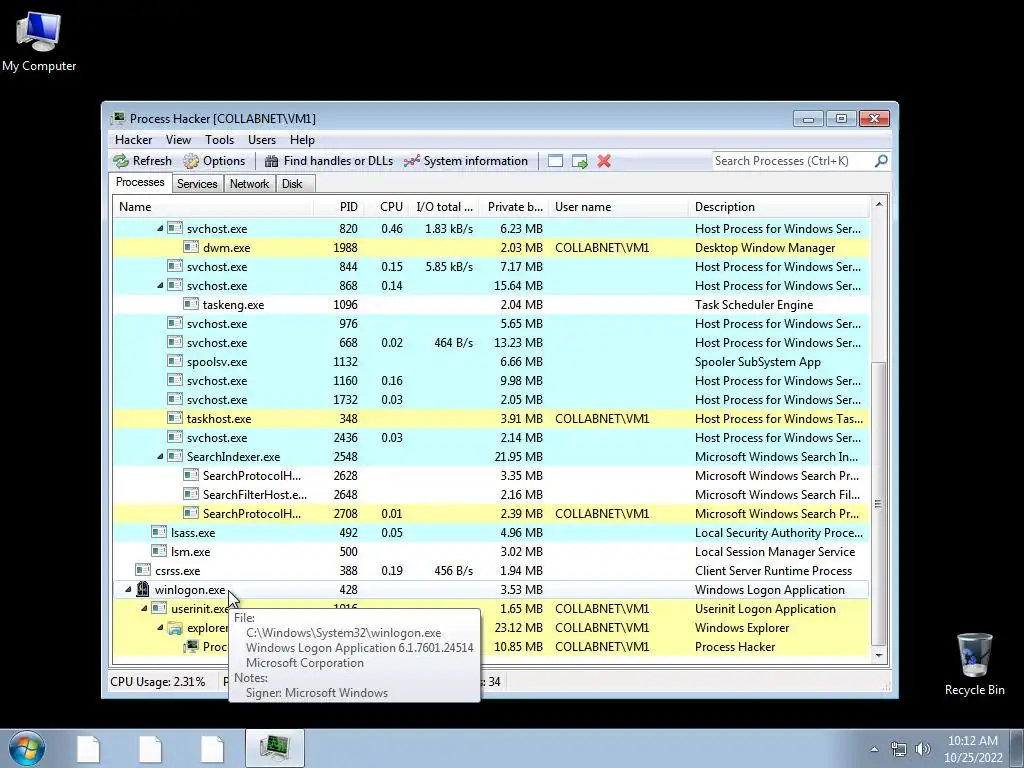Click the explorer.exe folder icon

pyautogui.click(x=174, y=628)
